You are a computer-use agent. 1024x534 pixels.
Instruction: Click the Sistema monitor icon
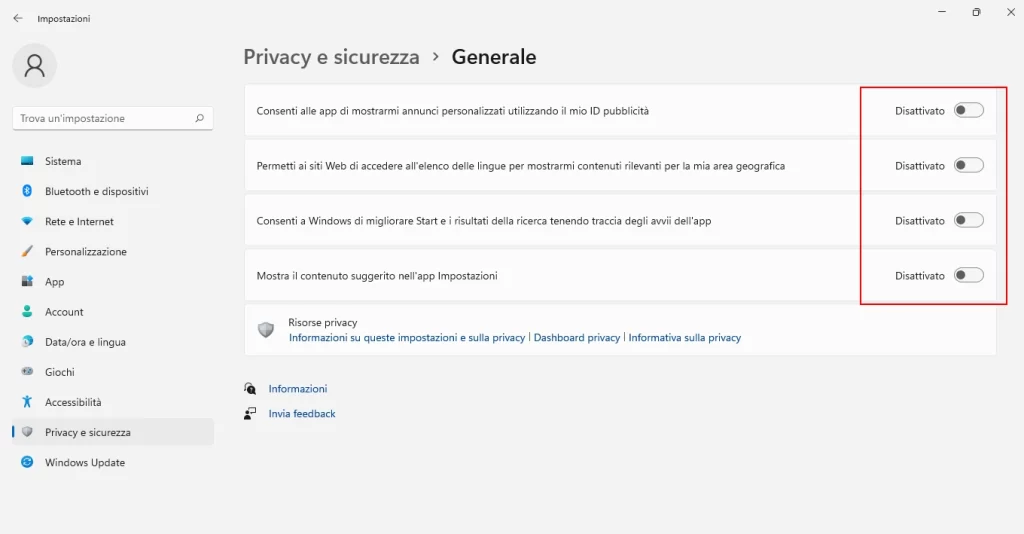point(27,161)
